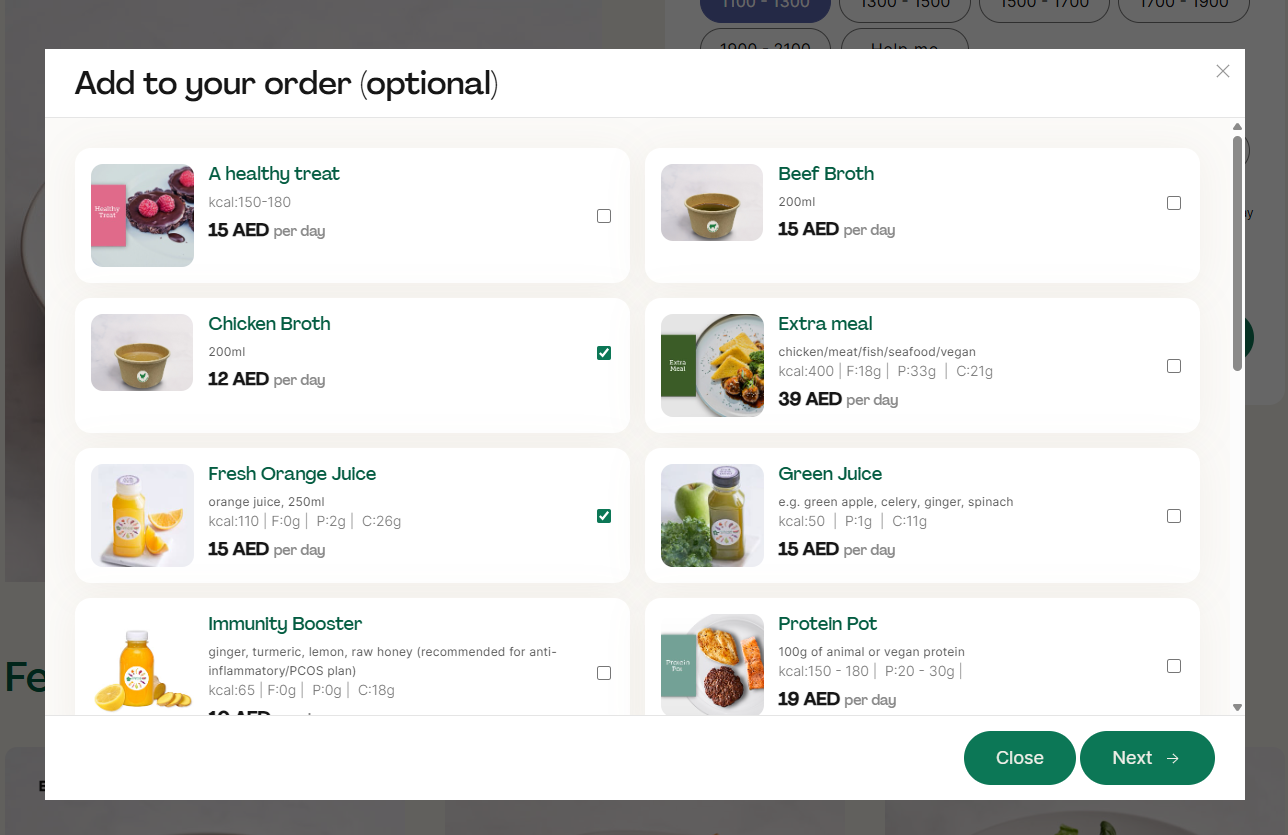Image resolution: width=1288 pixels, height=835 pixels.
Task: Click the Protein Pot product image
Action: pyautogui.click(x=712, y=664)
